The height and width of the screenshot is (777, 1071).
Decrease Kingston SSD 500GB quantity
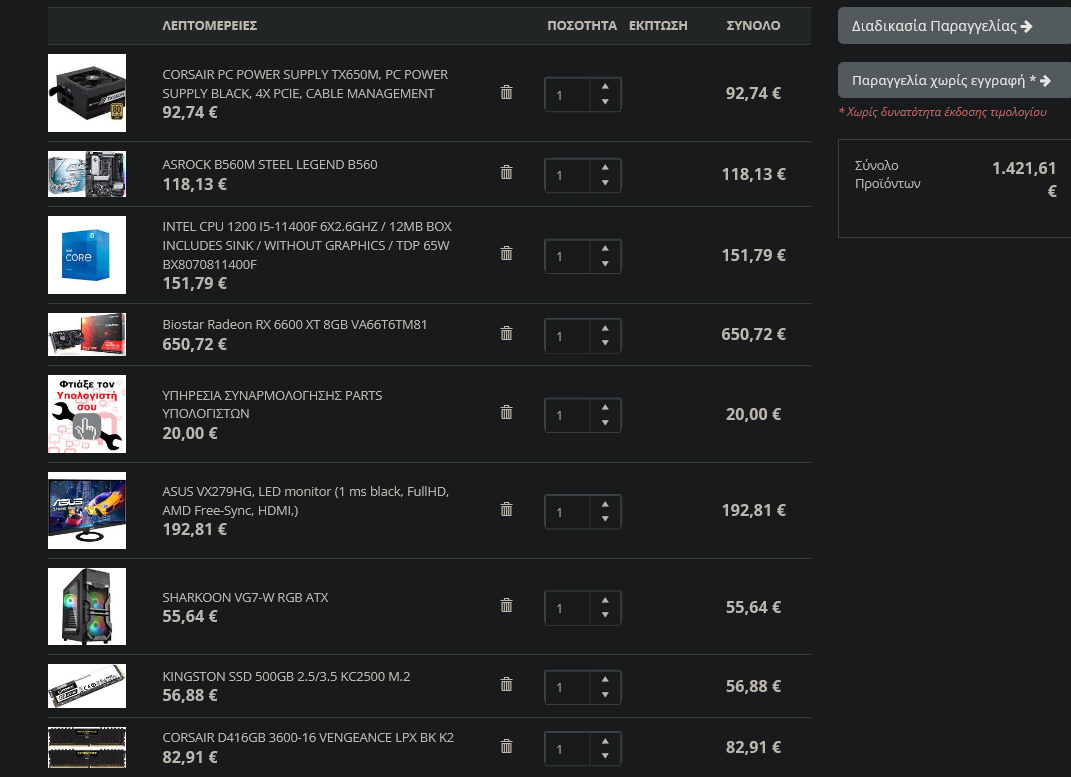coord(605,695)
